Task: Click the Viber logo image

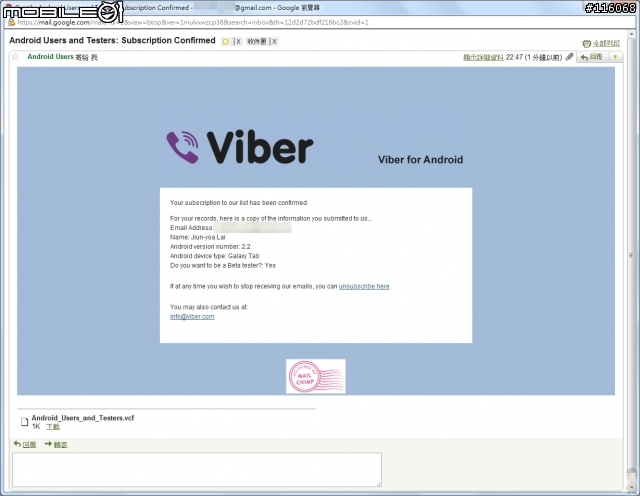Action: [x=240, y=147]
